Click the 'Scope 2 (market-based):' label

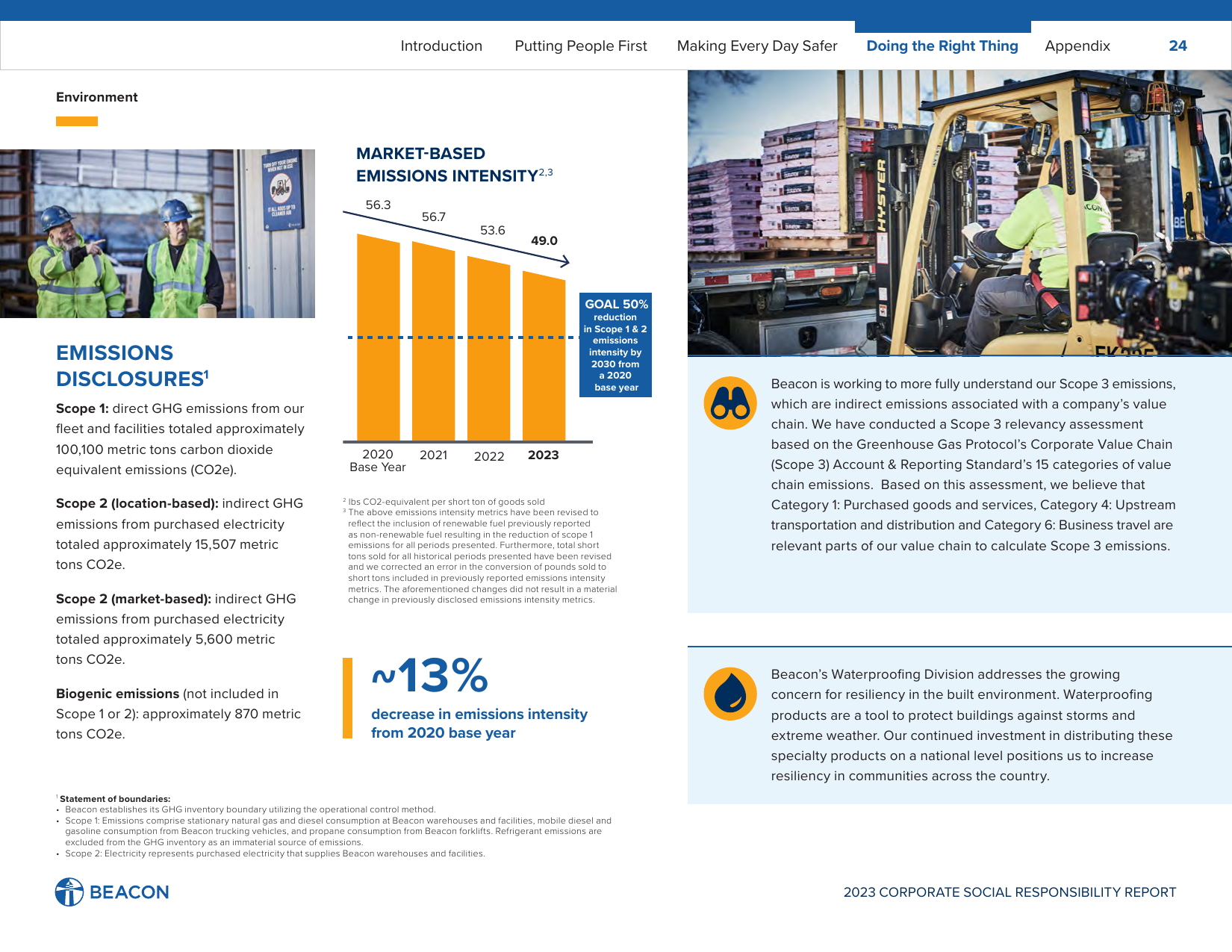click(134, 599)
